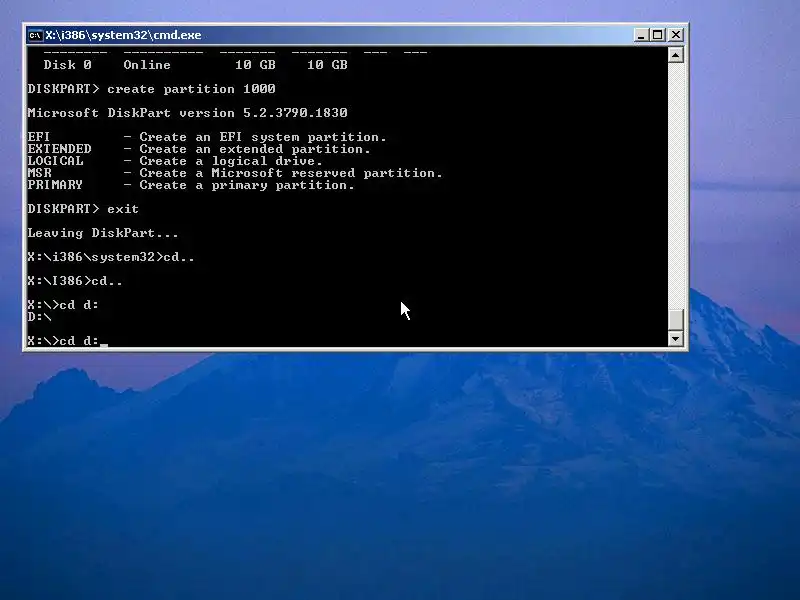This screenshot has height=600, width=800.
Task: Click the console vertical scrollbar thumb
Action: (676, 320)
